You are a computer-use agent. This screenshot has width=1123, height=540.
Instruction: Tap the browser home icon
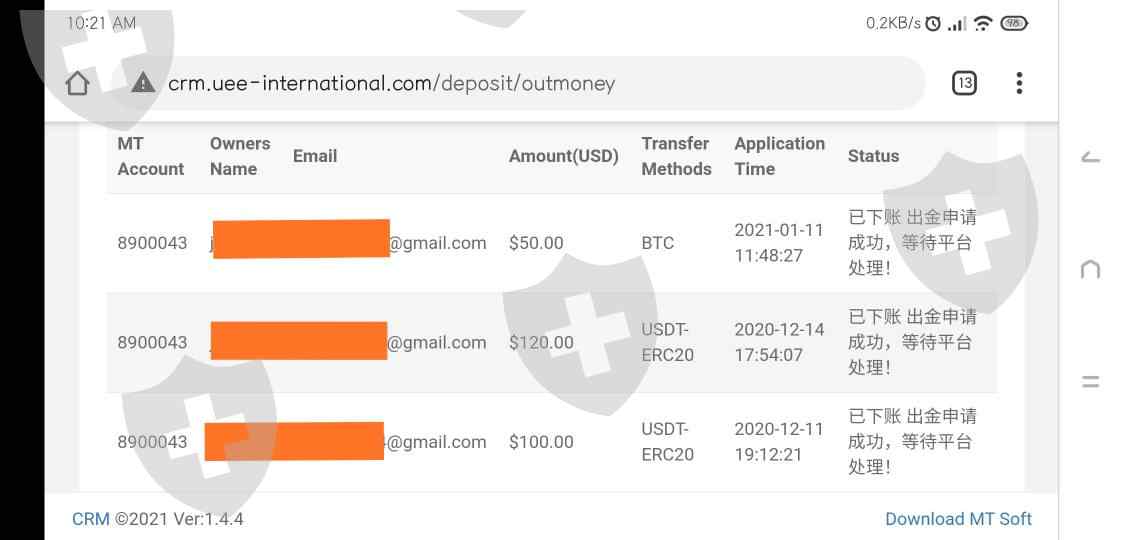pyautogui.click(x=78, y=83)
